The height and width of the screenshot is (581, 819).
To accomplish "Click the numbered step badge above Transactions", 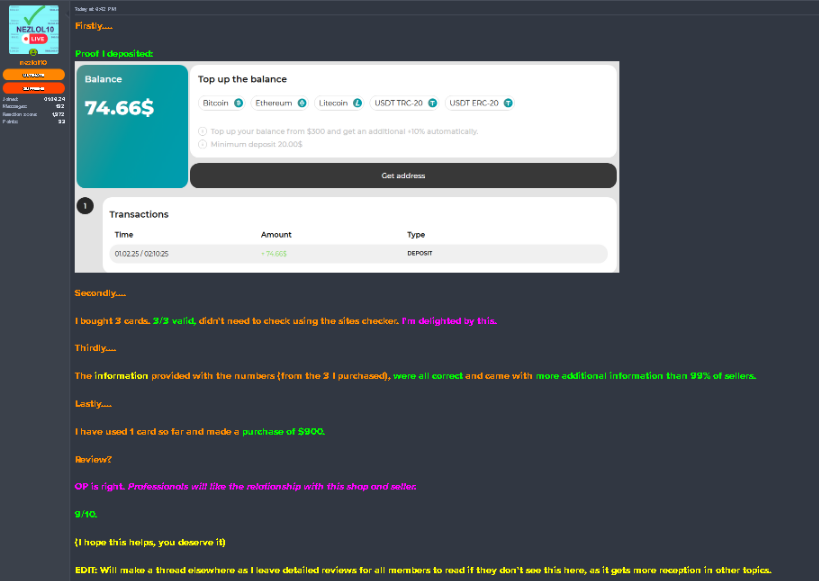I will 85,206.
